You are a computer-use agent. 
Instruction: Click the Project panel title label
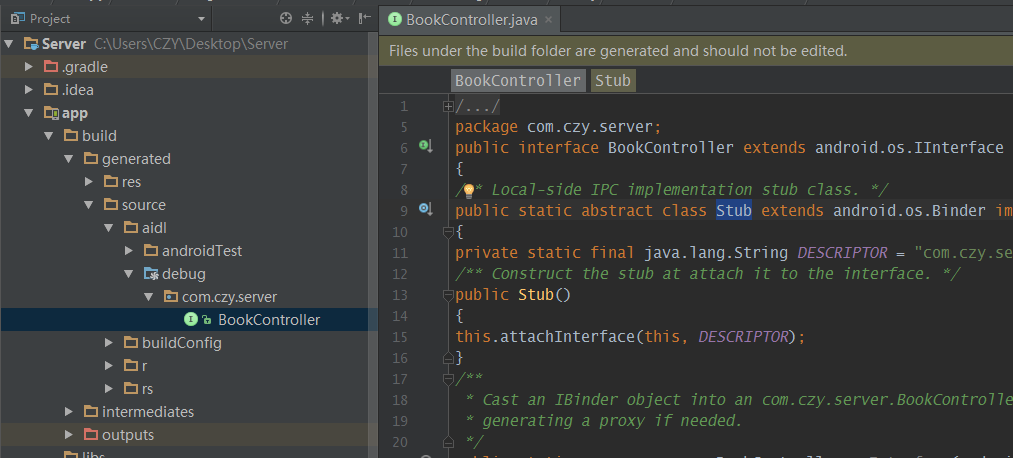coord(50,19)
